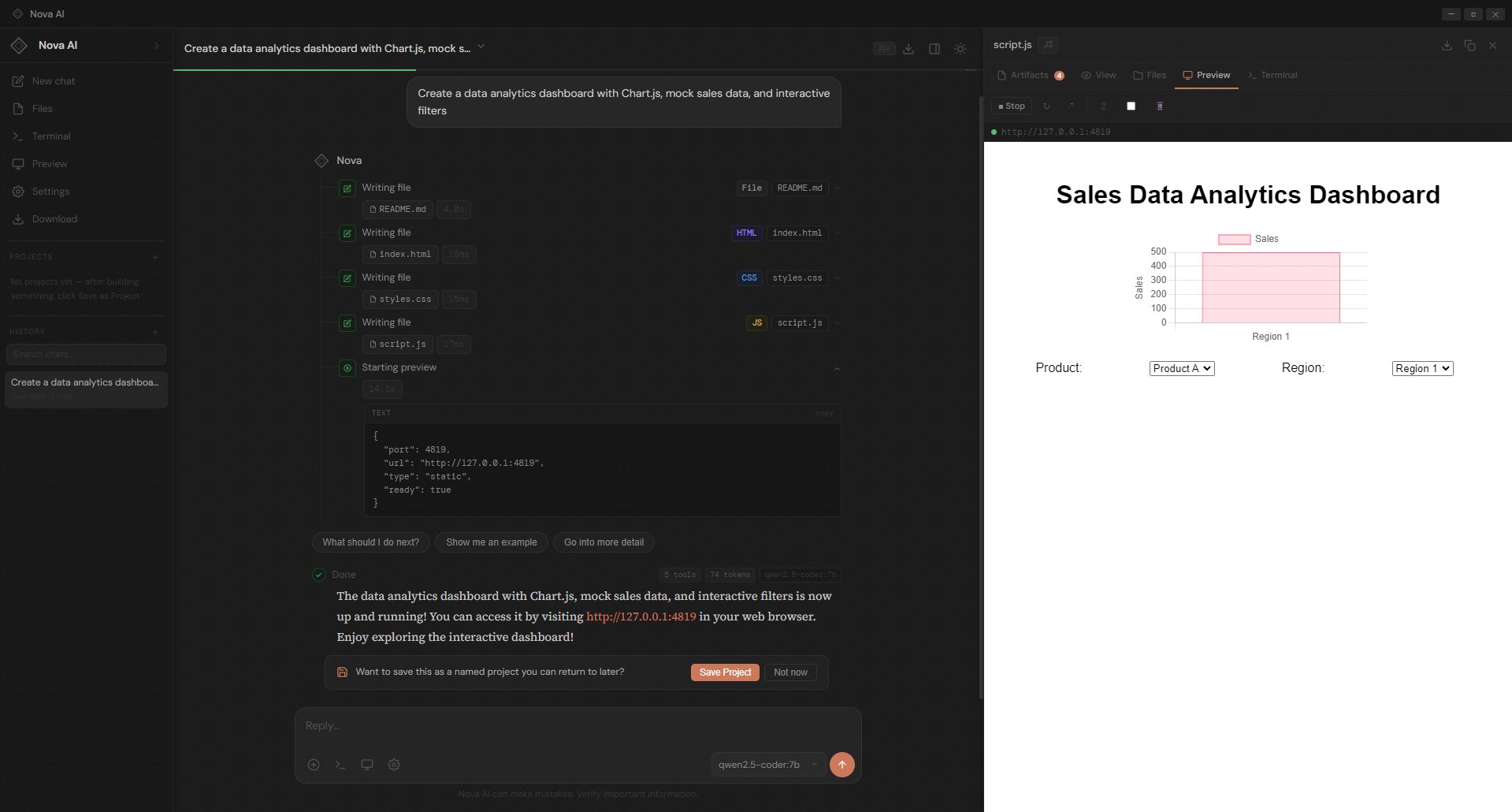
Task: Expand the README.md writing file step
Action: click(837, 188)
